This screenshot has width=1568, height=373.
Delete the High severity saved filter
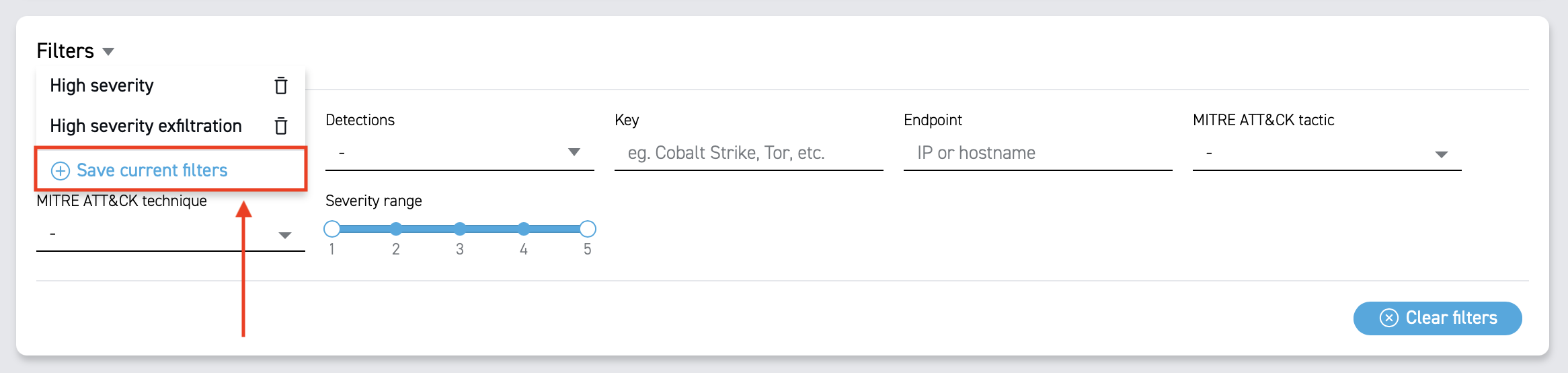point(281,86)
